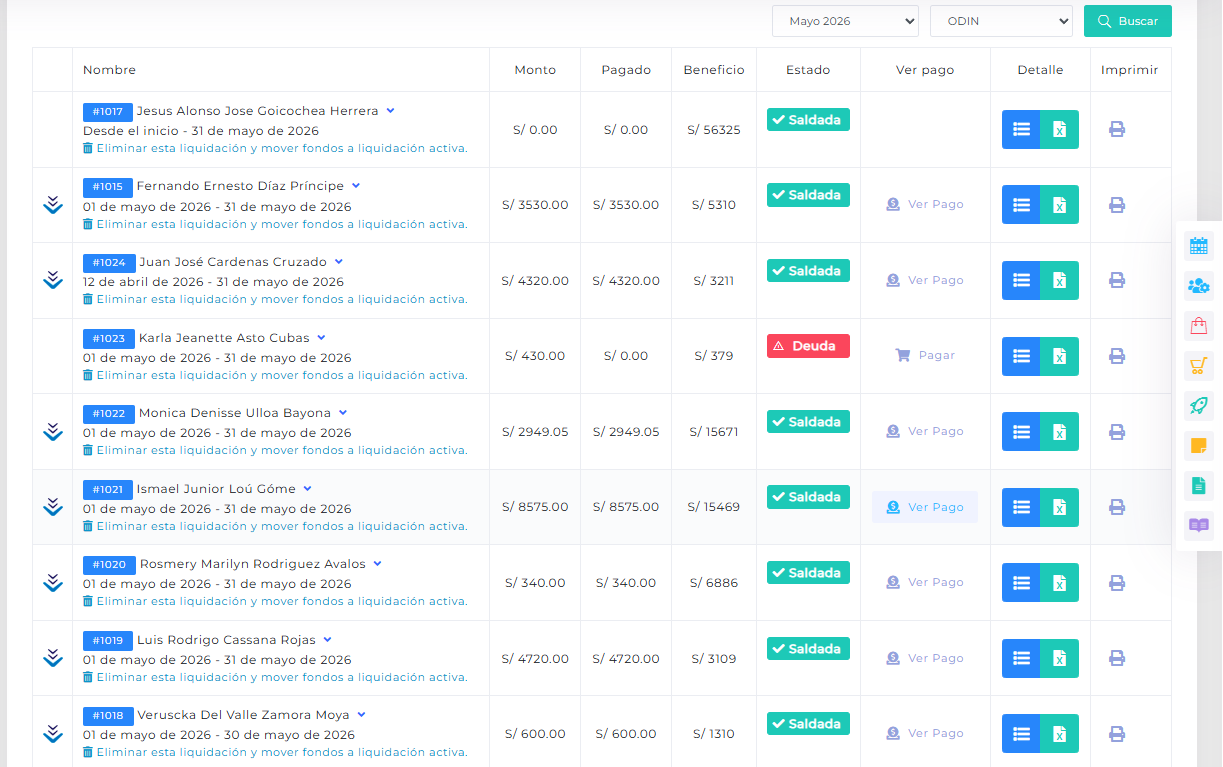
Task: Expand row of #1021 Ismael Junior with double chevron
Action: pos(53,507)
